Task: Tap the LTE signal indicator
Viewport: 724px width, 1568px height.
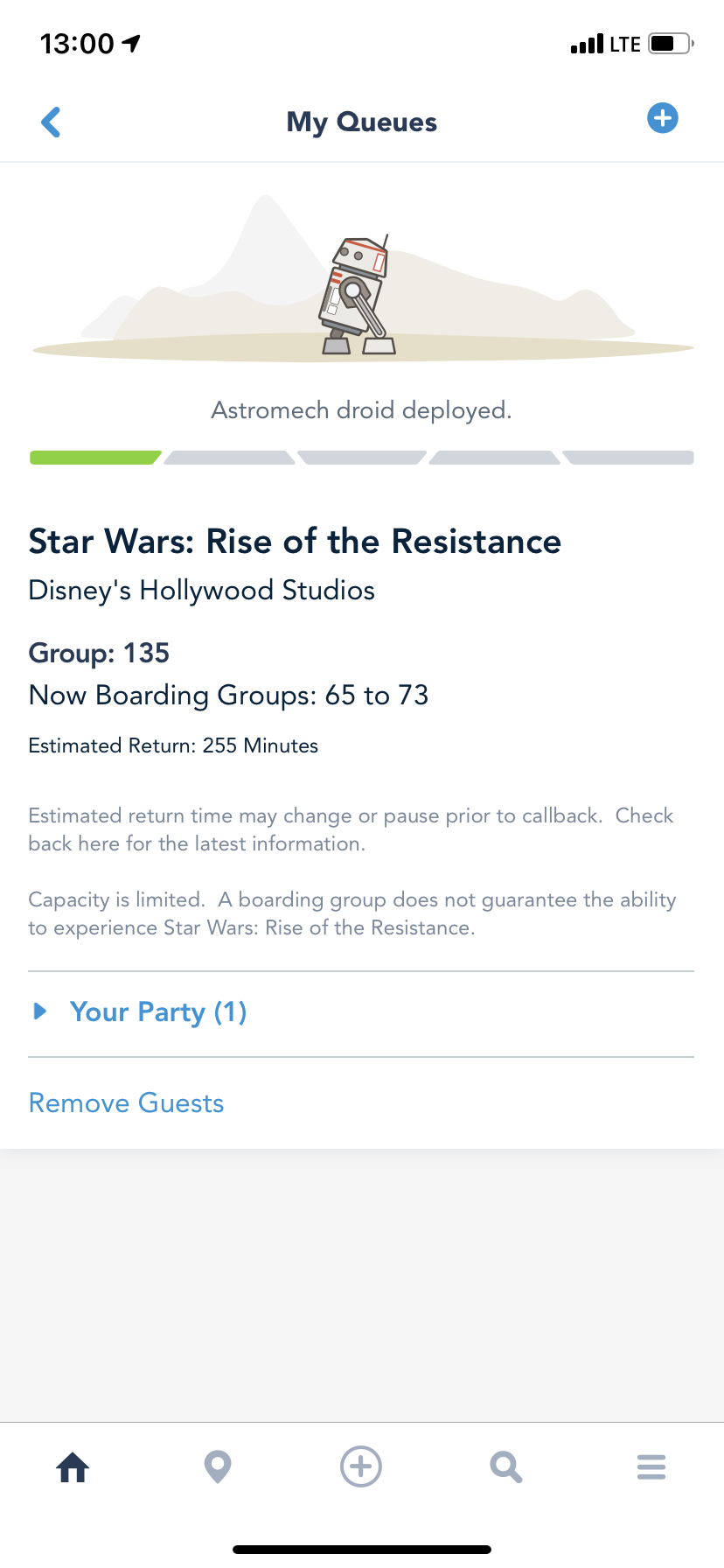Action: tap(606, 44)
